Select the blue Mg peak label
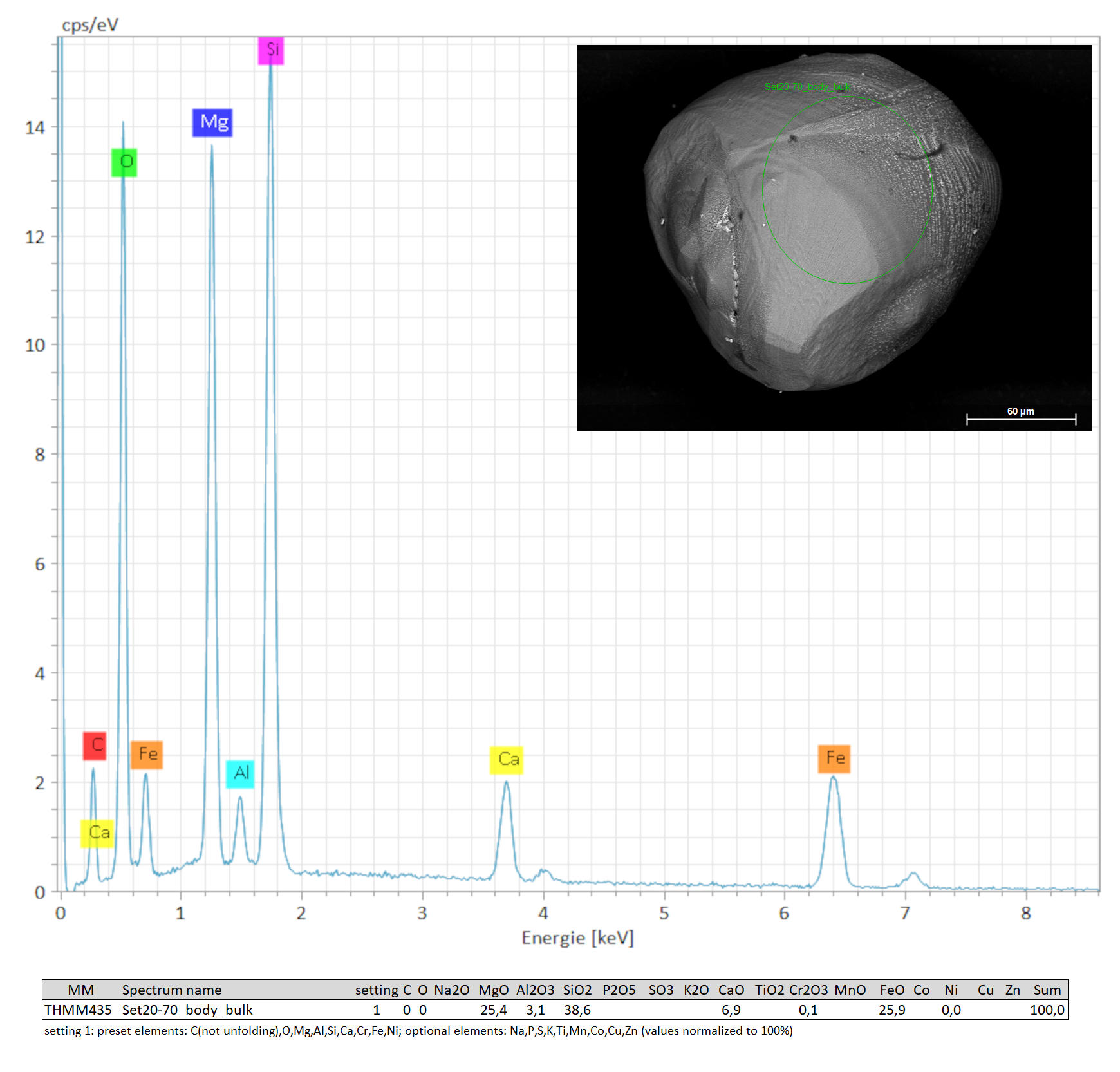 coord(212,122)
